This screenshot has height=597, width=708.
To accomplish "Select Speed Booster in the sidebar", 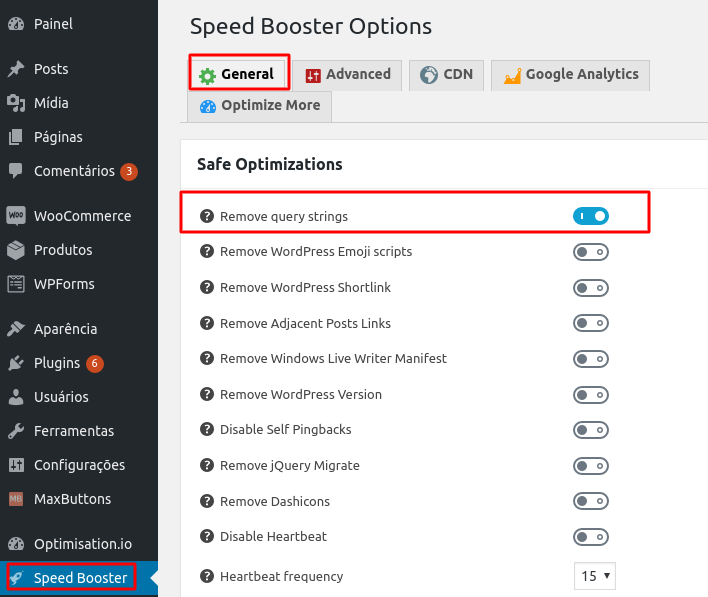I will tap(79, 578).
